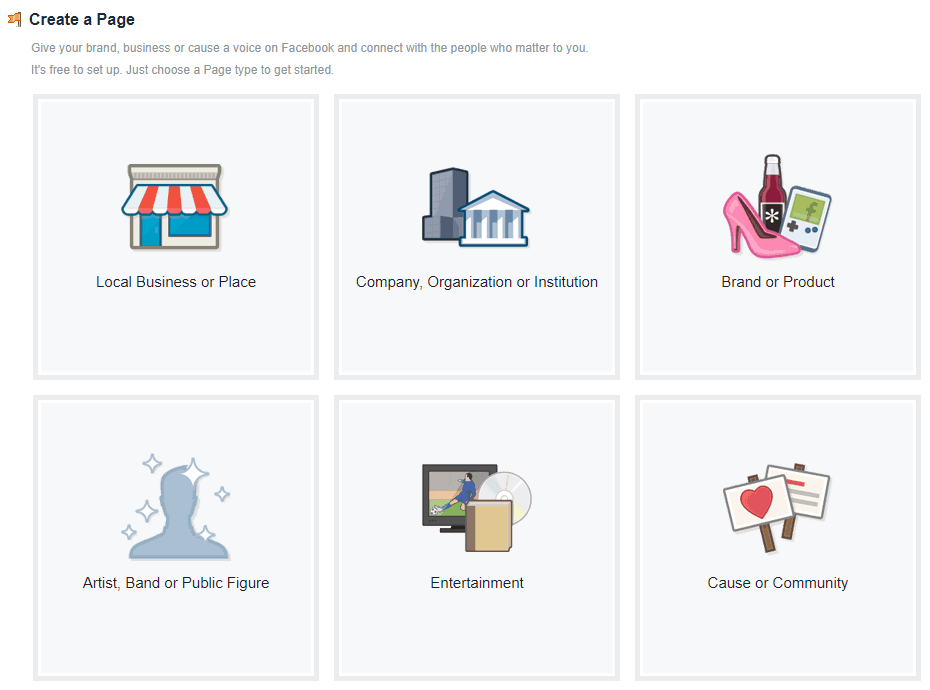
Task: Pick the Cause or Community label
Action: click(x=778, y=583)
